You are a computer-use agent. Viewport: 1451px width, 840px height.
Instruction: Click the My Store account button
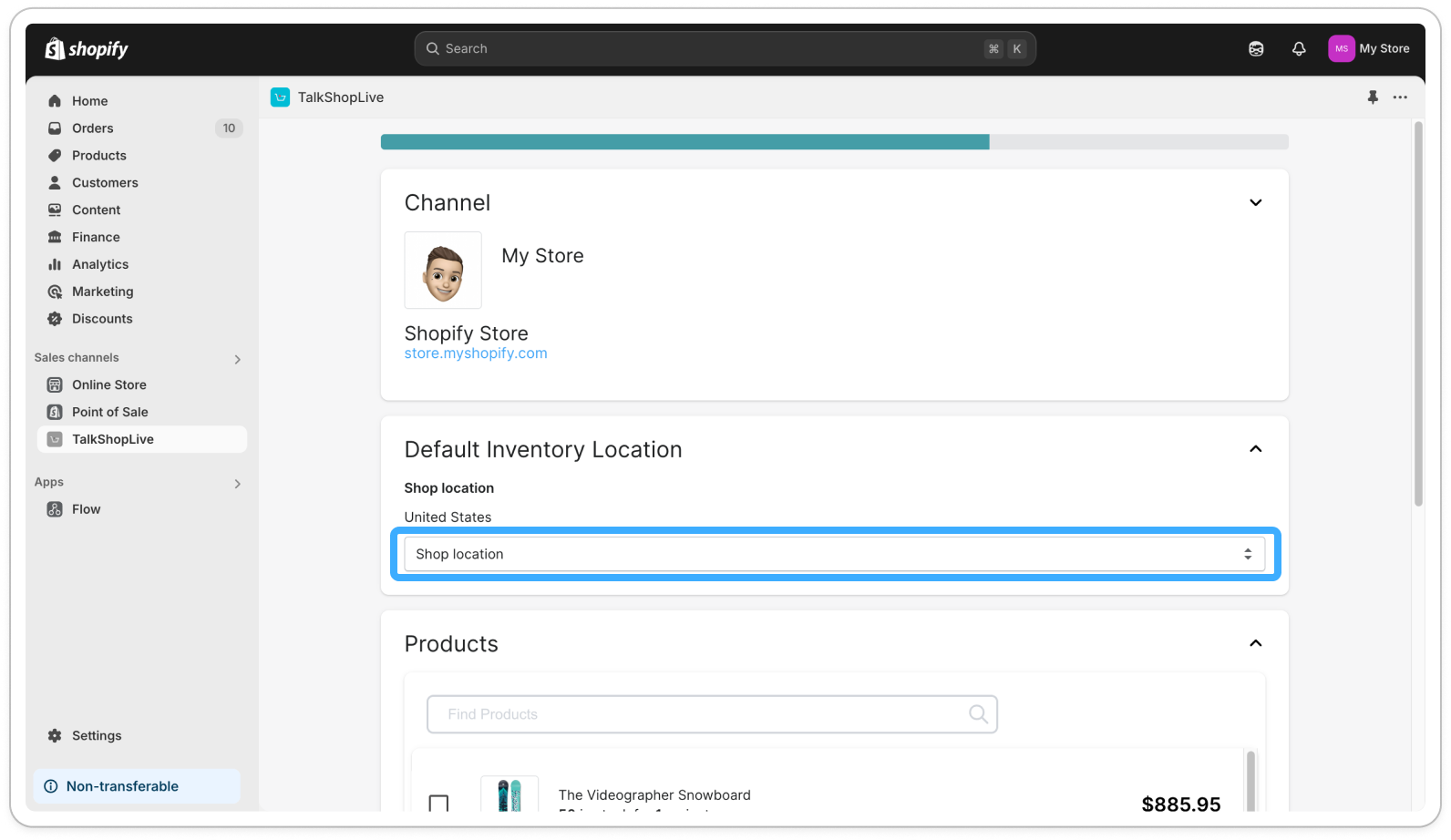(1370, 48)
